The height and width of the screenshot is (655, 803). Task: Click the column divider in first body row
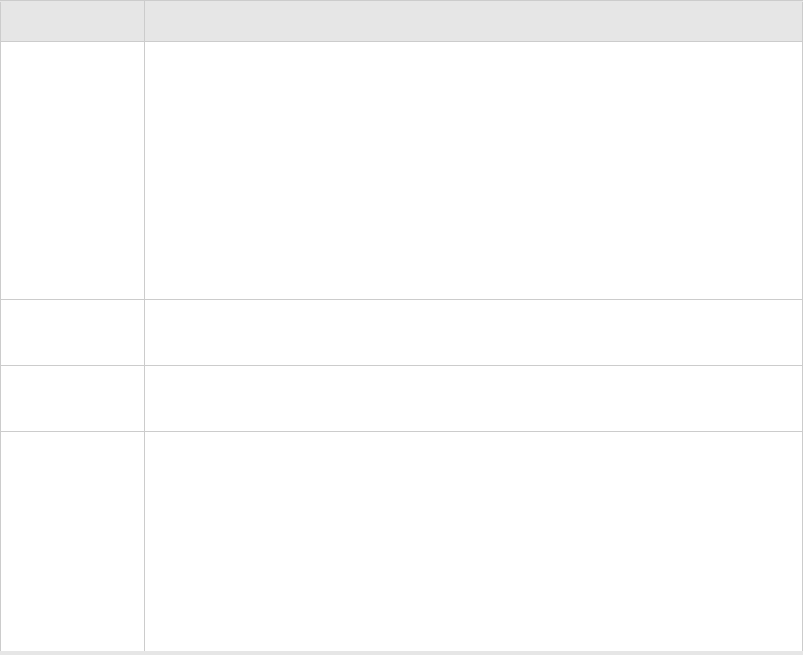[x=144, y=171]
